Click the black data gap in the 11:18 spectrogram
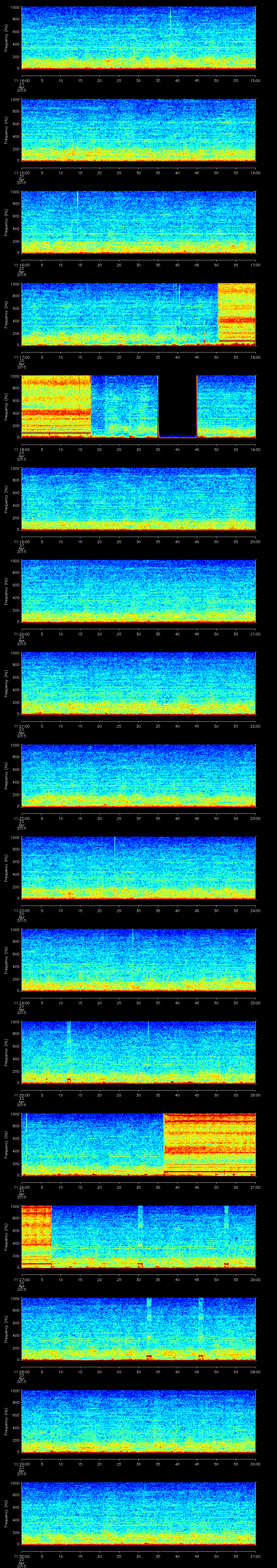The height and width of the screenshot is (1568, 277). point(177,406)
